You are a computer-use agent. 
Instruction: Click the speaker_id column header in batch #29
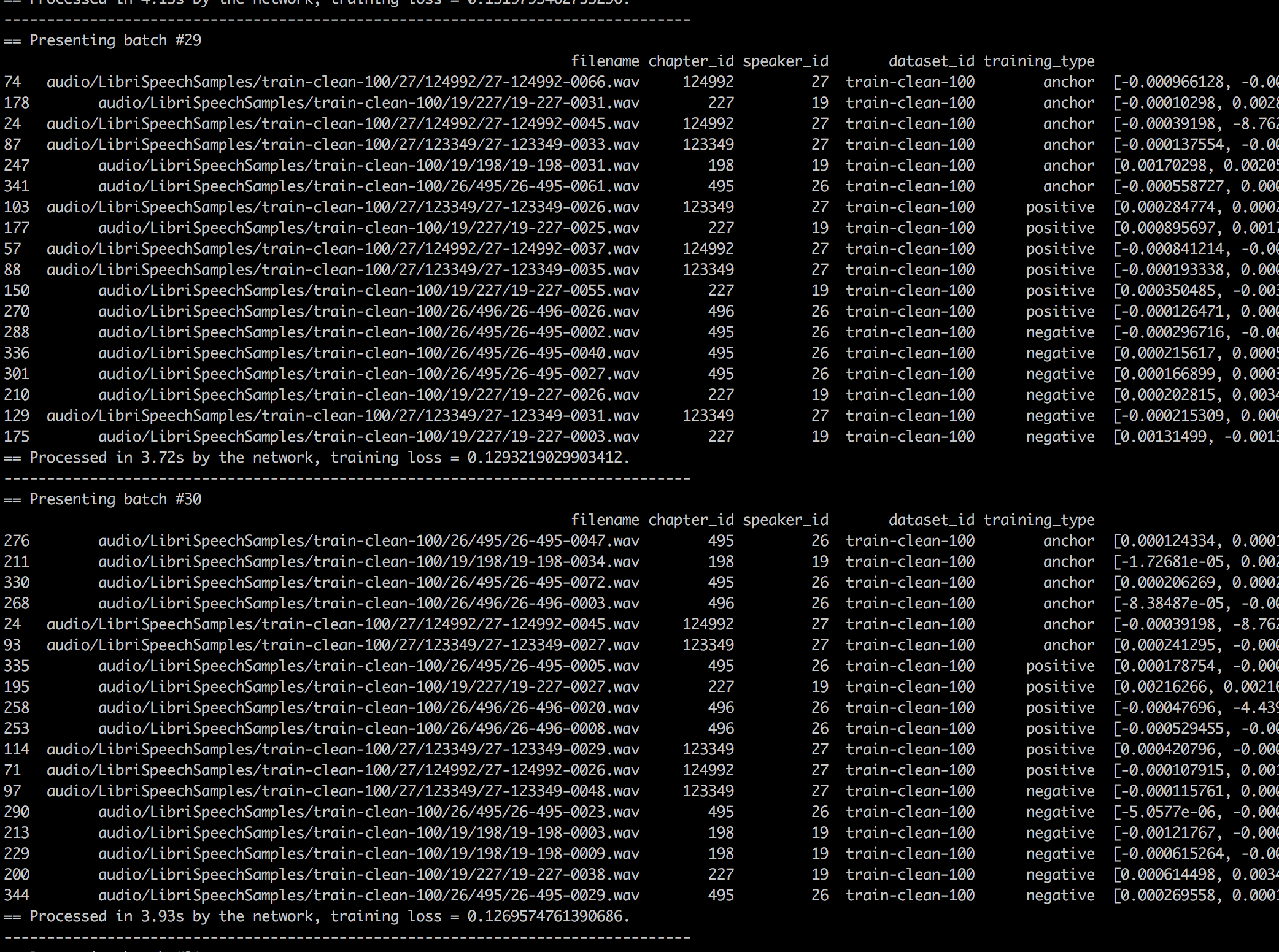(785, 61)
